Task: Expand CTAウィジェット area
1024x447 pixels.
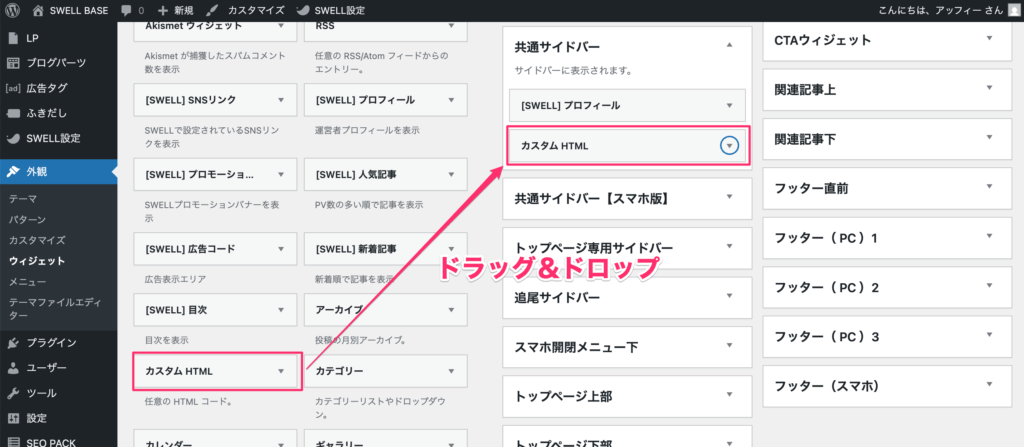Action: [x=989, y=38]
